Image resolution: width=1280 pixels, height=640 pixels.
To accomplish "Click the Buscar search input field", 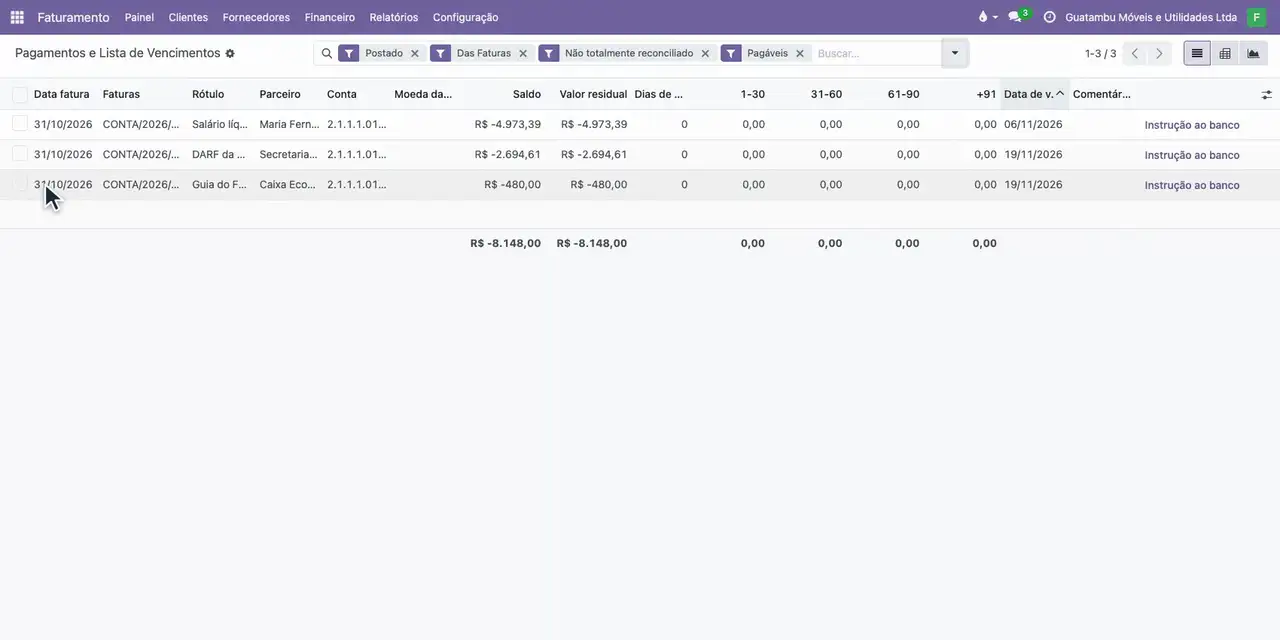I will (x=877, y=53).
